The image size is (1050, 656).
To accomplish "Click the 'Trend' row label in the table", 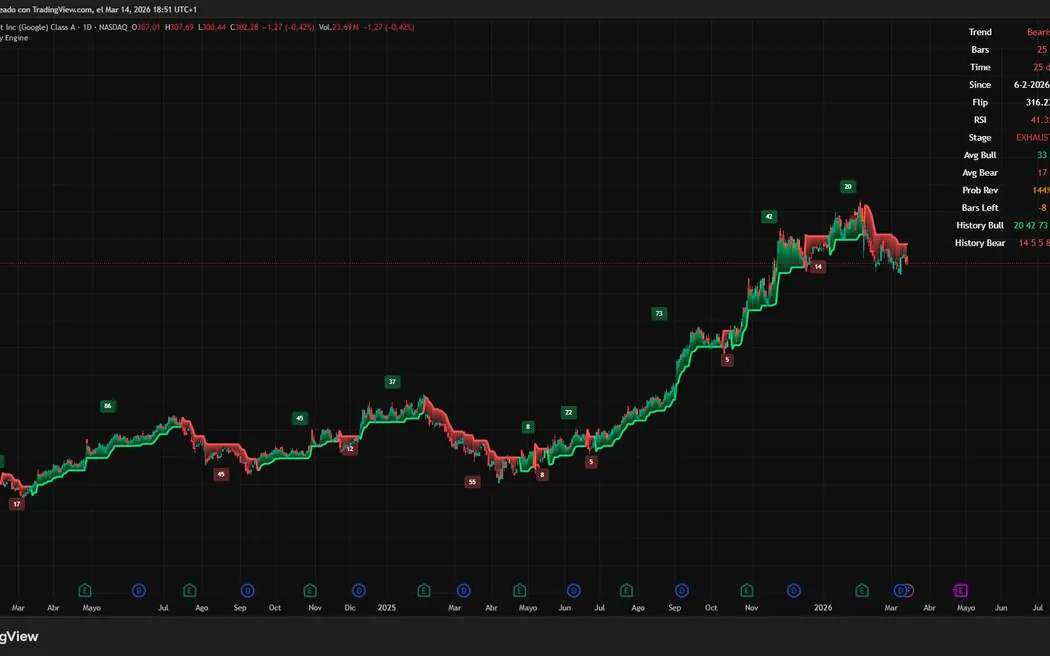I will pos(980,32).
